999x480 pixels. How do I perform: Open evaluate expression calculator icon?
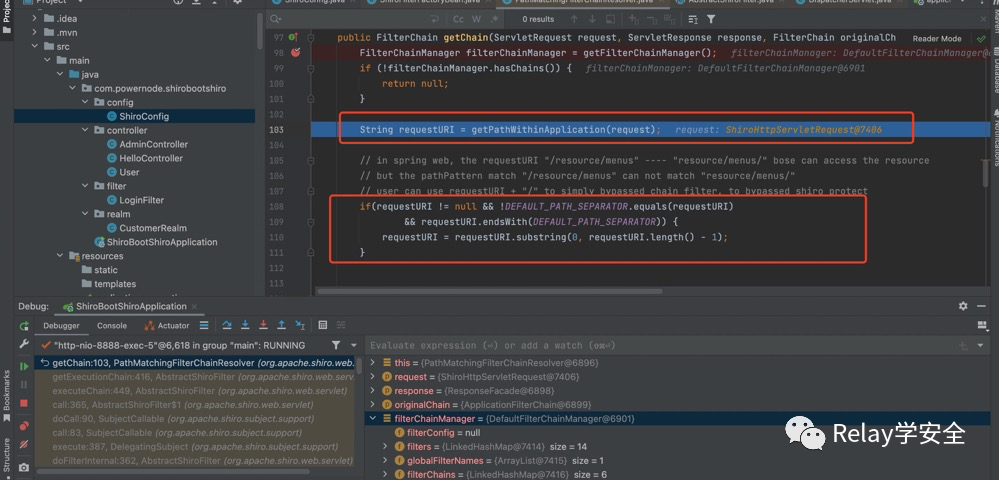322,325
